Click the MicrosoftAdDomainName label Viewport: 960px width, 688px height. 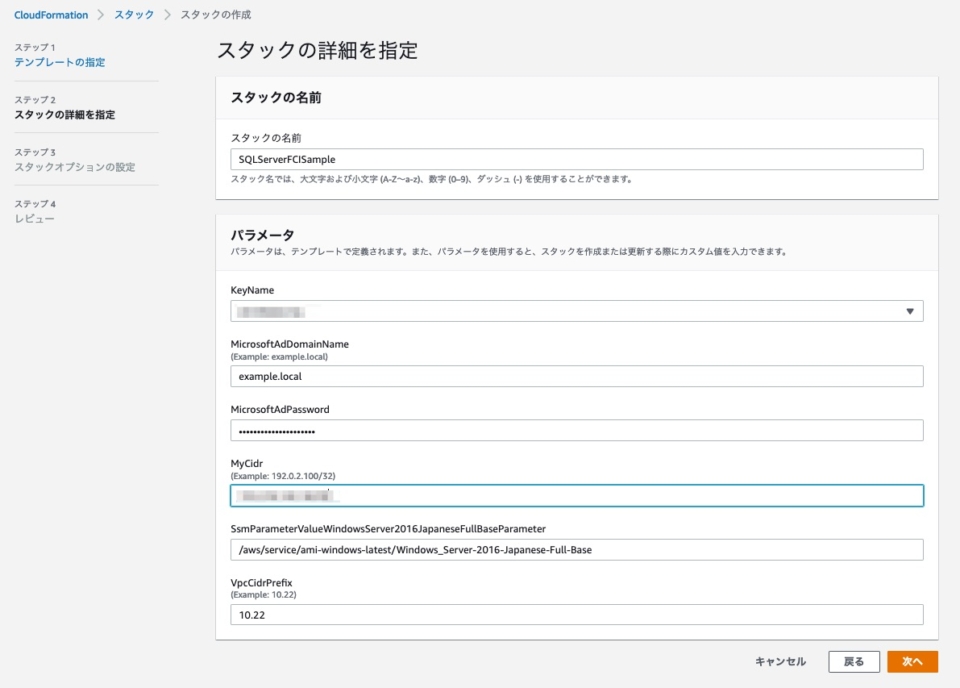point(290,344)
